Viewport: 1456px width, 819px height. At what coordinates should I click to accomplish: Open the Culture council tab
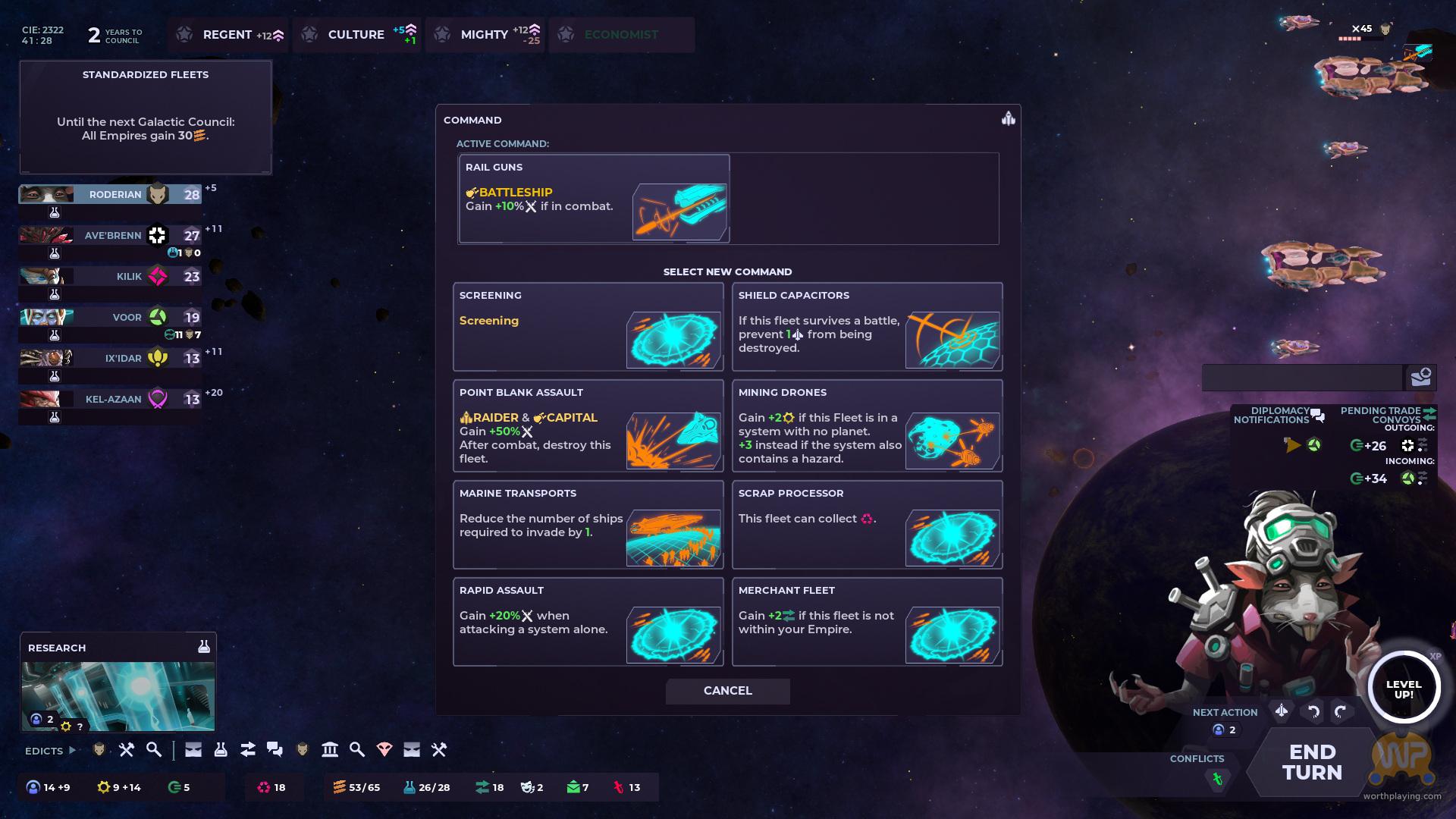(356, 35)
